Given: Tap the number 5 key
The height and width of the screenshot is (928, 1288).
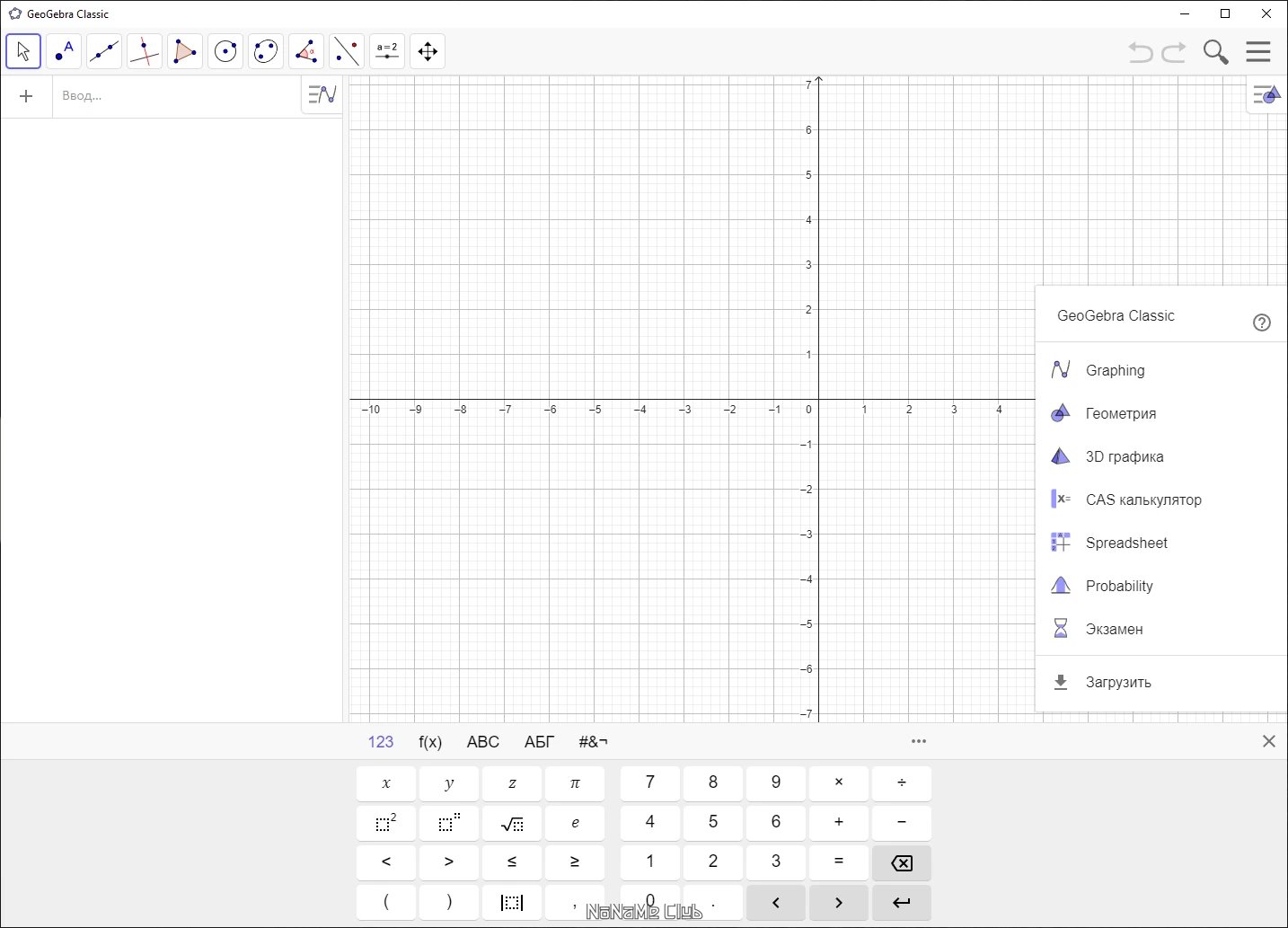Looking at the screenshot, I should click(713, 823).
